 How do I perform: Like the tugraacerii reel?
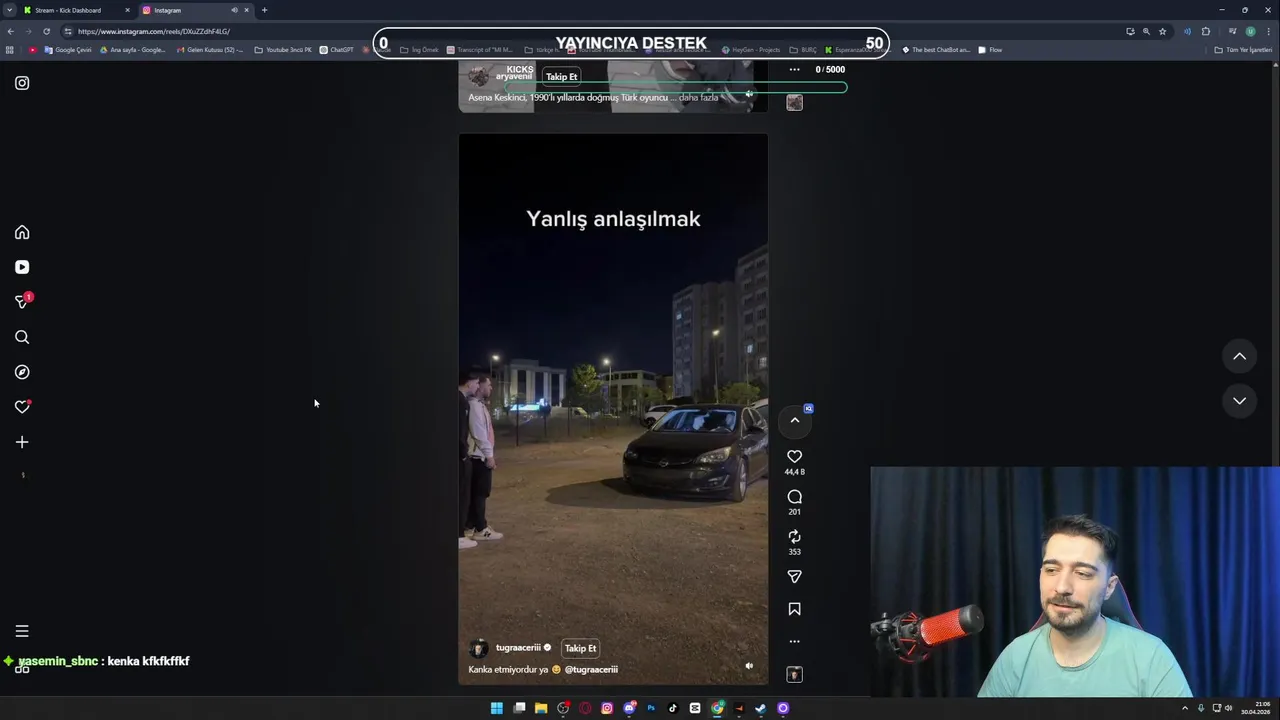[794, 457]
